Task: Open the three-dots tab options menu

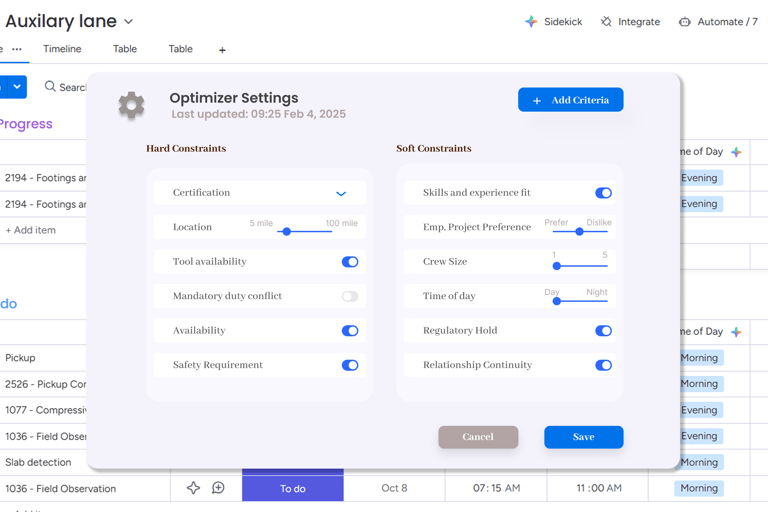Action: click(17, 49)
